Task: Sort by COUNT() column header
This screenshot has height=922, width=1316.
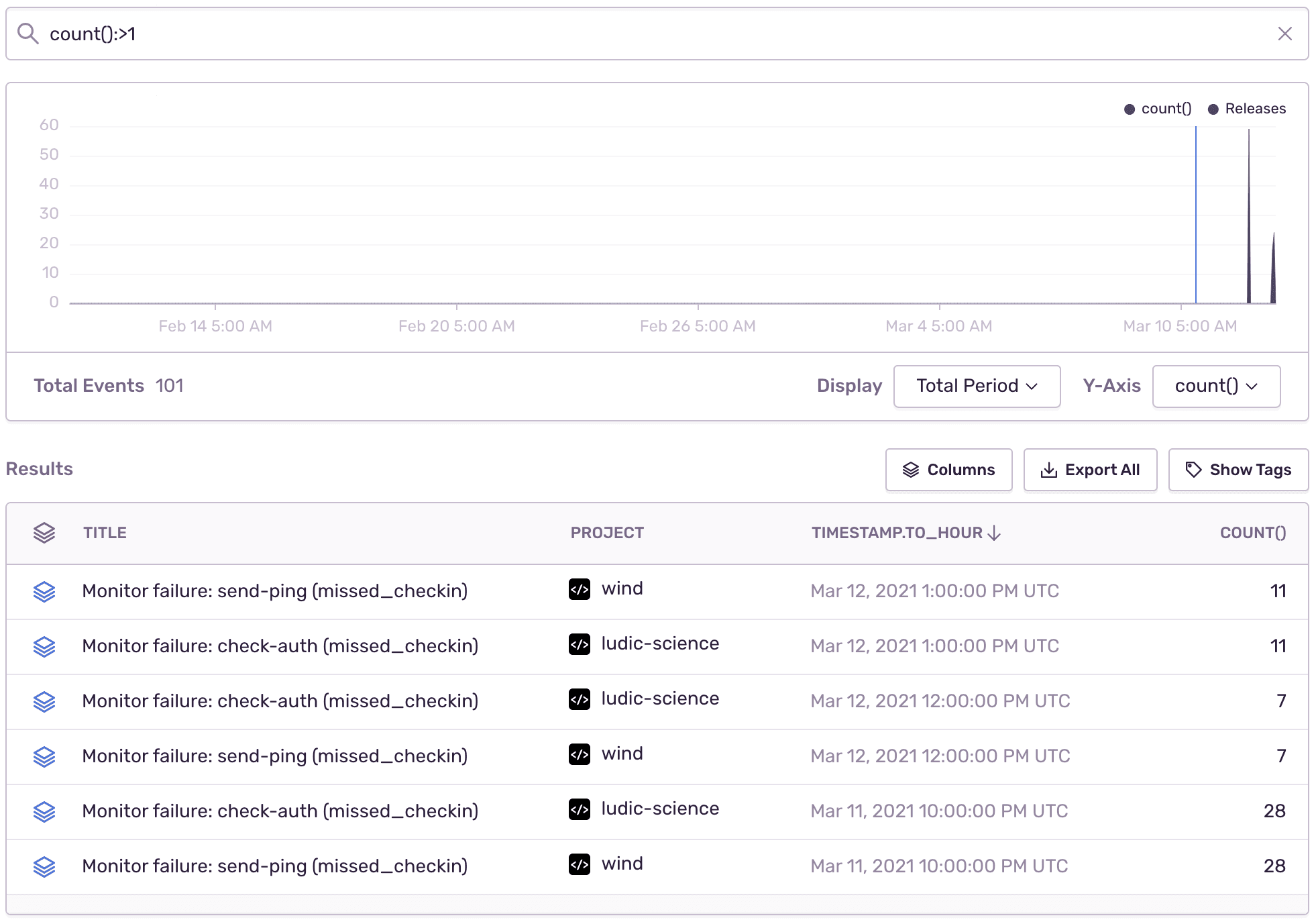Action: pos(1252,533)
